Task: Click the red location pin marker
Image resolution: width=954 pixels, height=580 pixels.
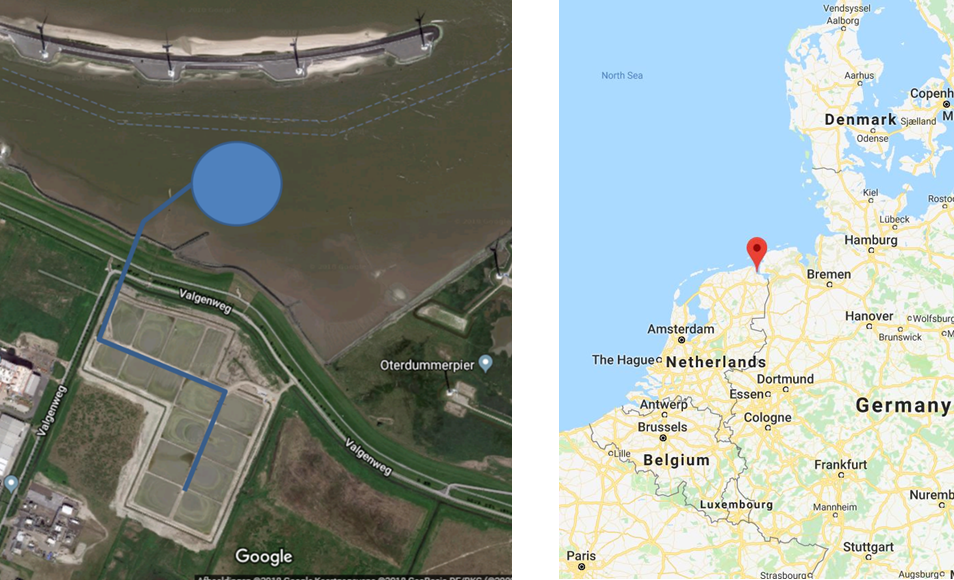Action: point(756,253)
